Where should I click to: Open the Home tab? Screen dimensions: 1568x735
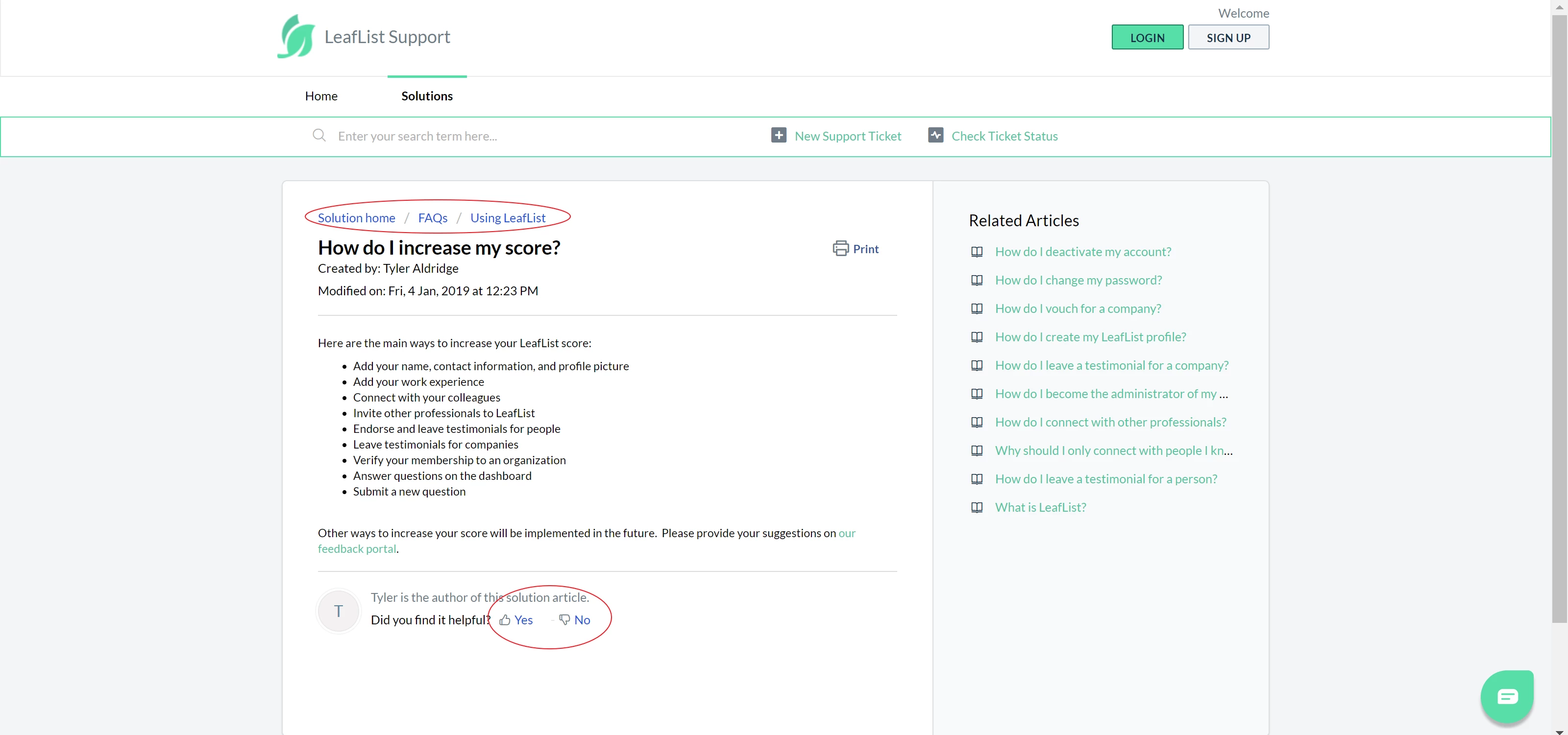(321, 96)
